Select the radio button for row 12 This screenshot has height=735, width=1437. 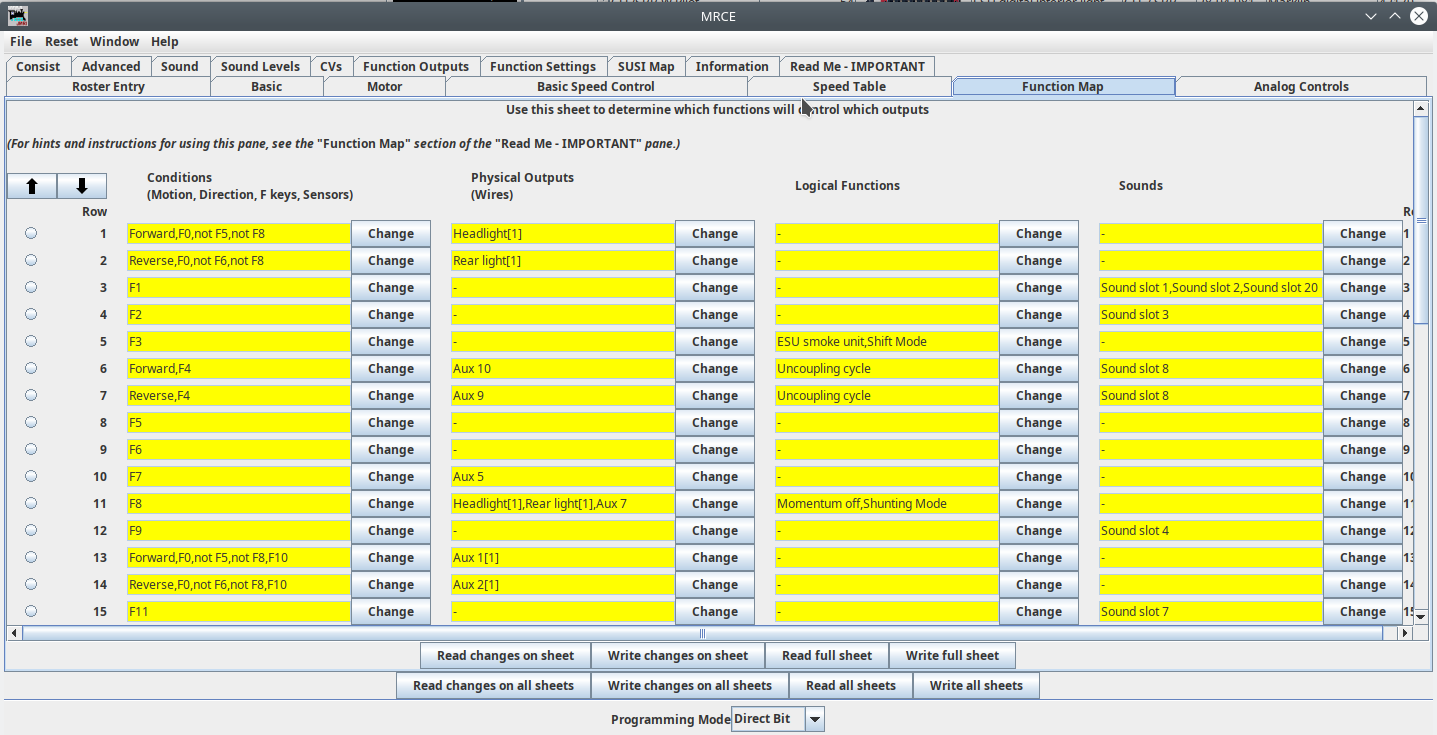pyautogui.click(x=31, y=530)
